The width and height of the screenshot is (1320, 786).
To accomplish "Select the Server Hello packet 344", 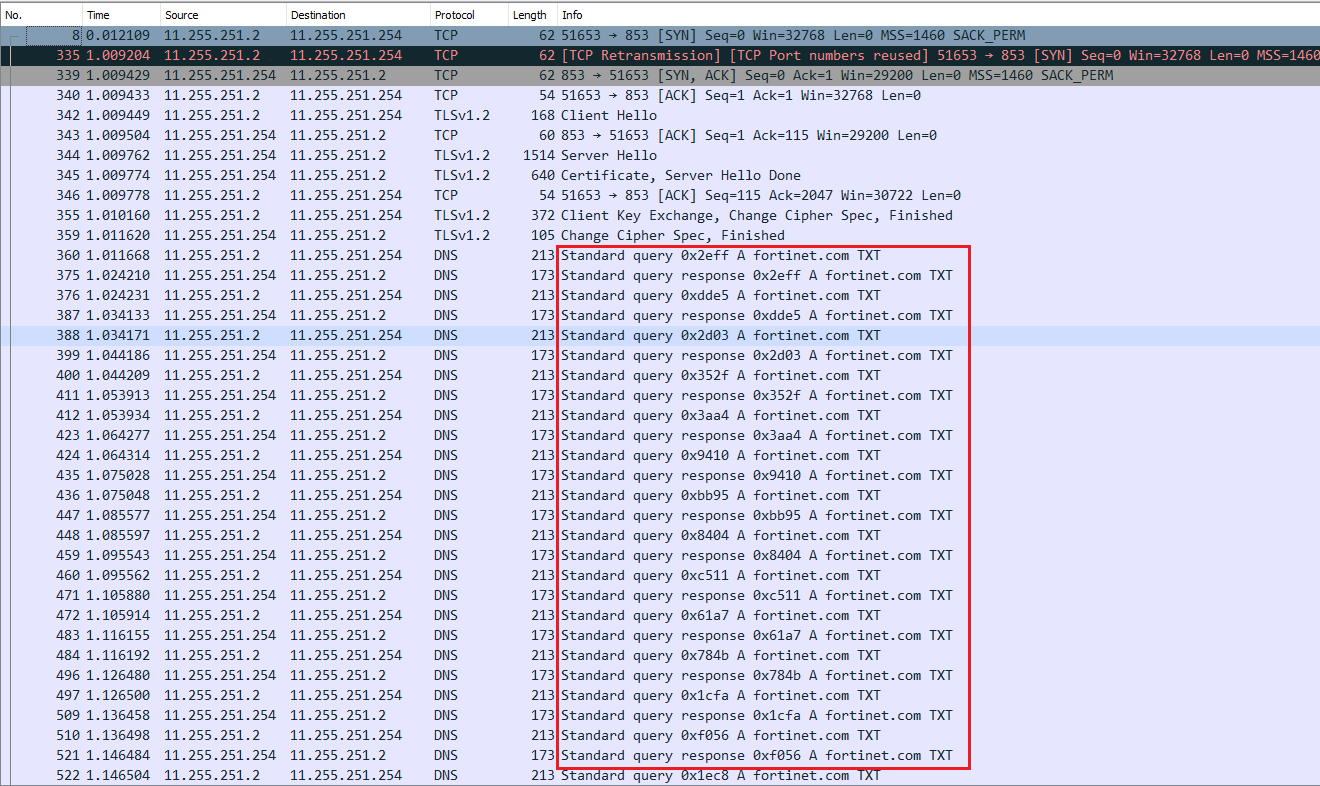I will tap(660, 155).
